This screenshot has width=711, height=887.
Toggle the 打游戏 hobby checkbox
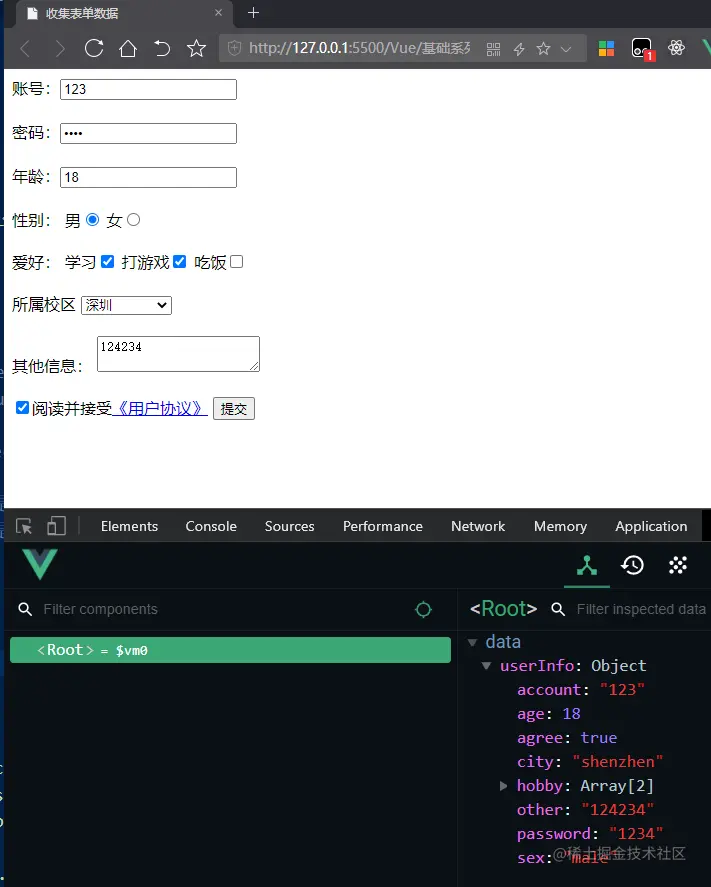(179, 261)
